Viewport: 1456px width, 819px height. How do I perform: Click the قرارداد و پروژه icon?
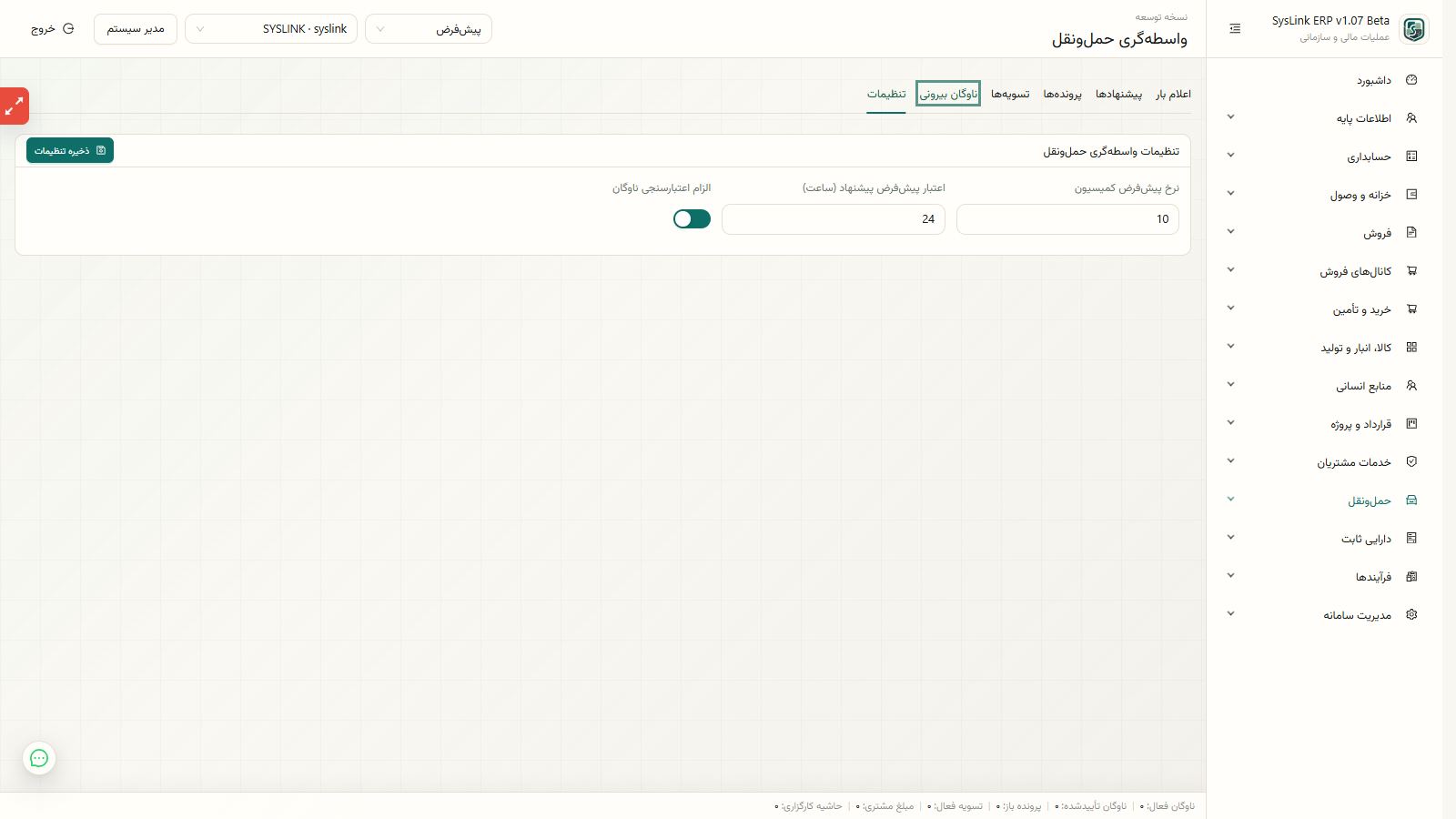(x=1411, y=424)
